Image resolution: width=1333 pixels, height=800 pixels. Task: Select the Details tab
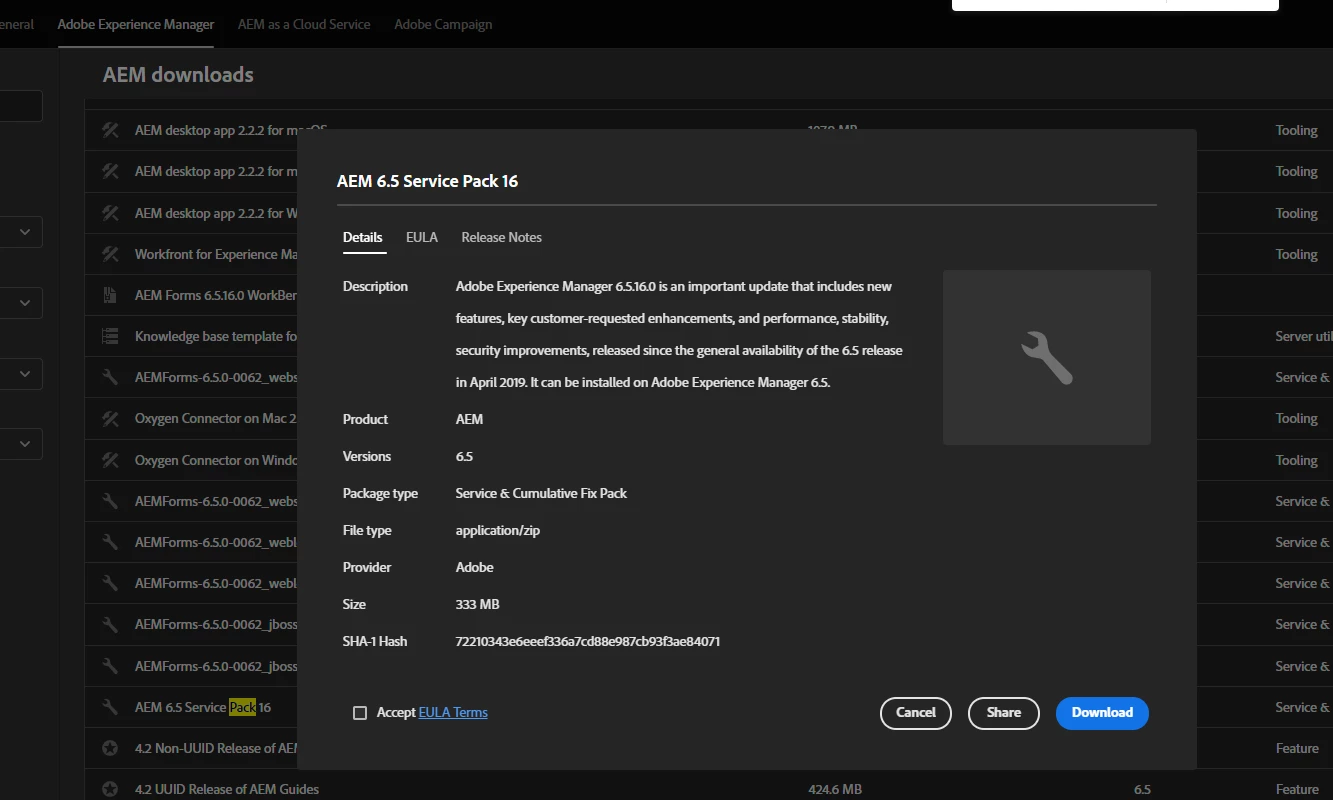[x=363, y=238]
